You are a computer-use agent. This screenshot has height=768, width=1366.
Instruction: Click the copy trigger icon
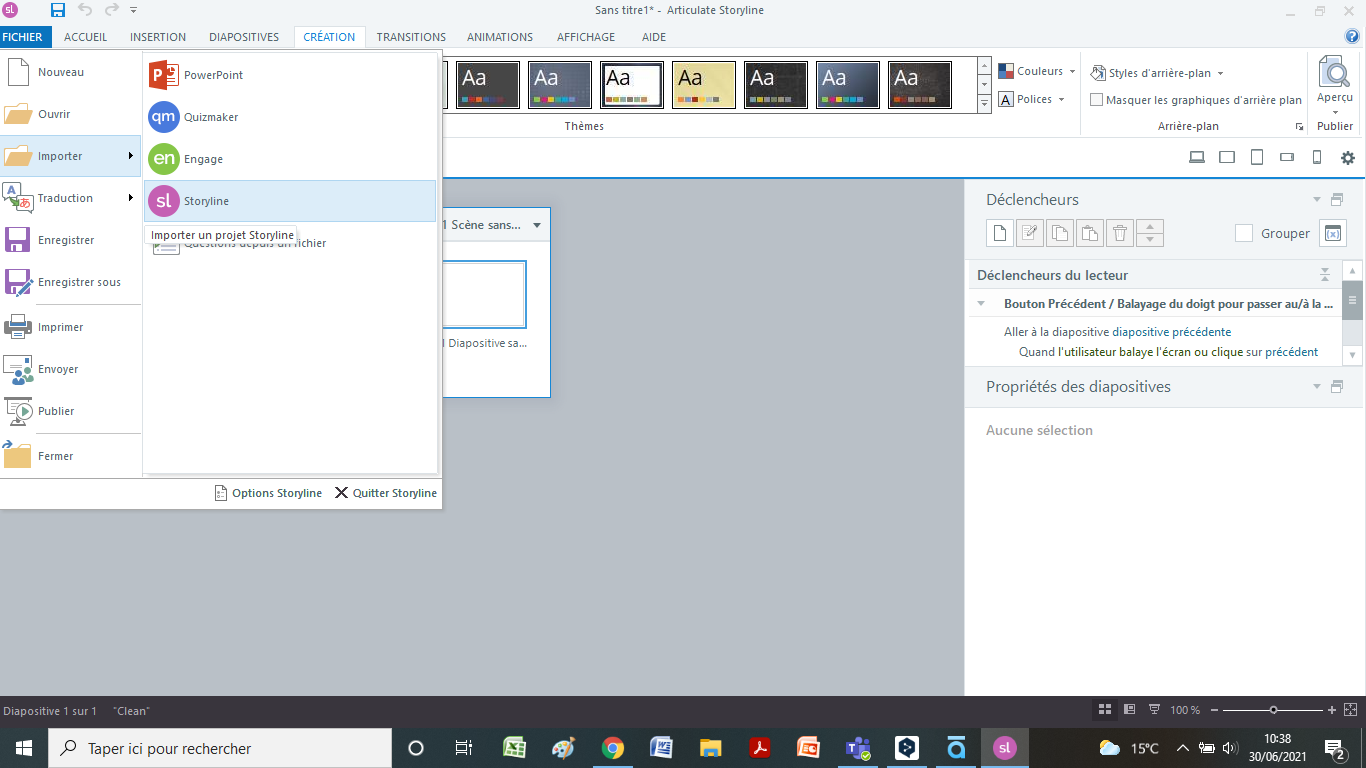pyautogui.click(x=1059, y=233)
